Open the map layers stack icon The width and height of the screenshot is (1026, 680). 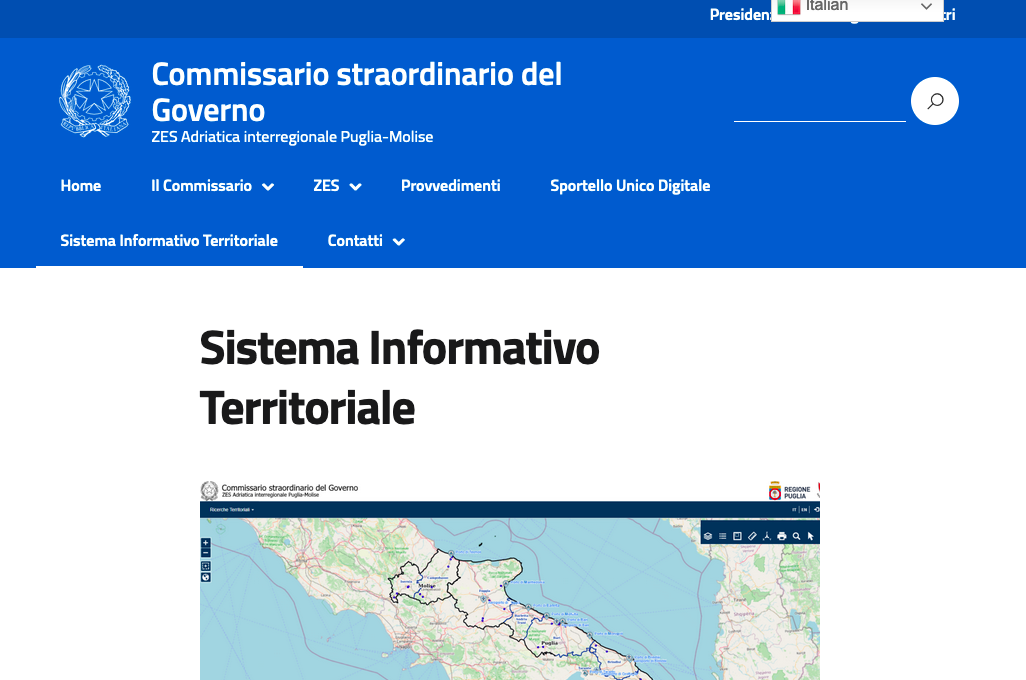(x=707, y=536)
